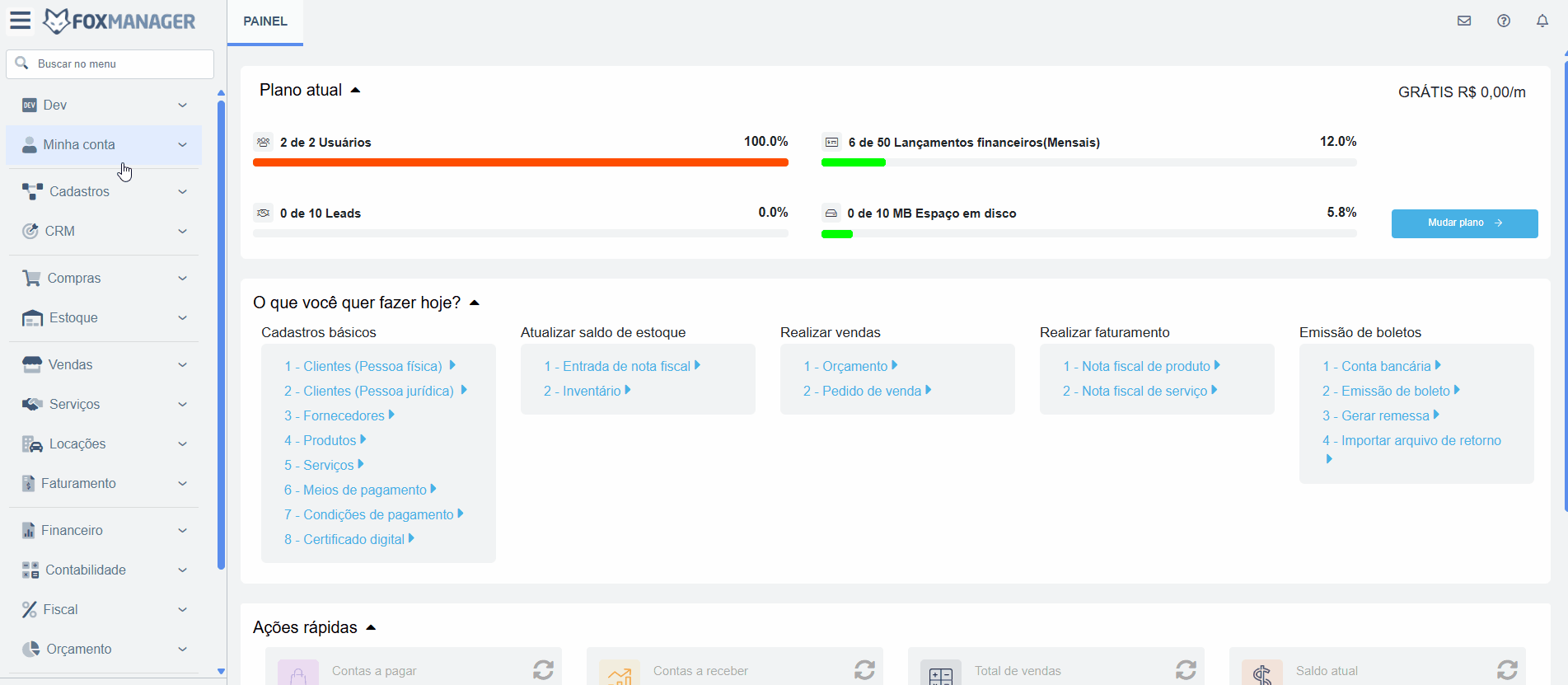
Task: Refresh the Total de vendas card
Action: pyautogui.click(x=1186, y=670)
